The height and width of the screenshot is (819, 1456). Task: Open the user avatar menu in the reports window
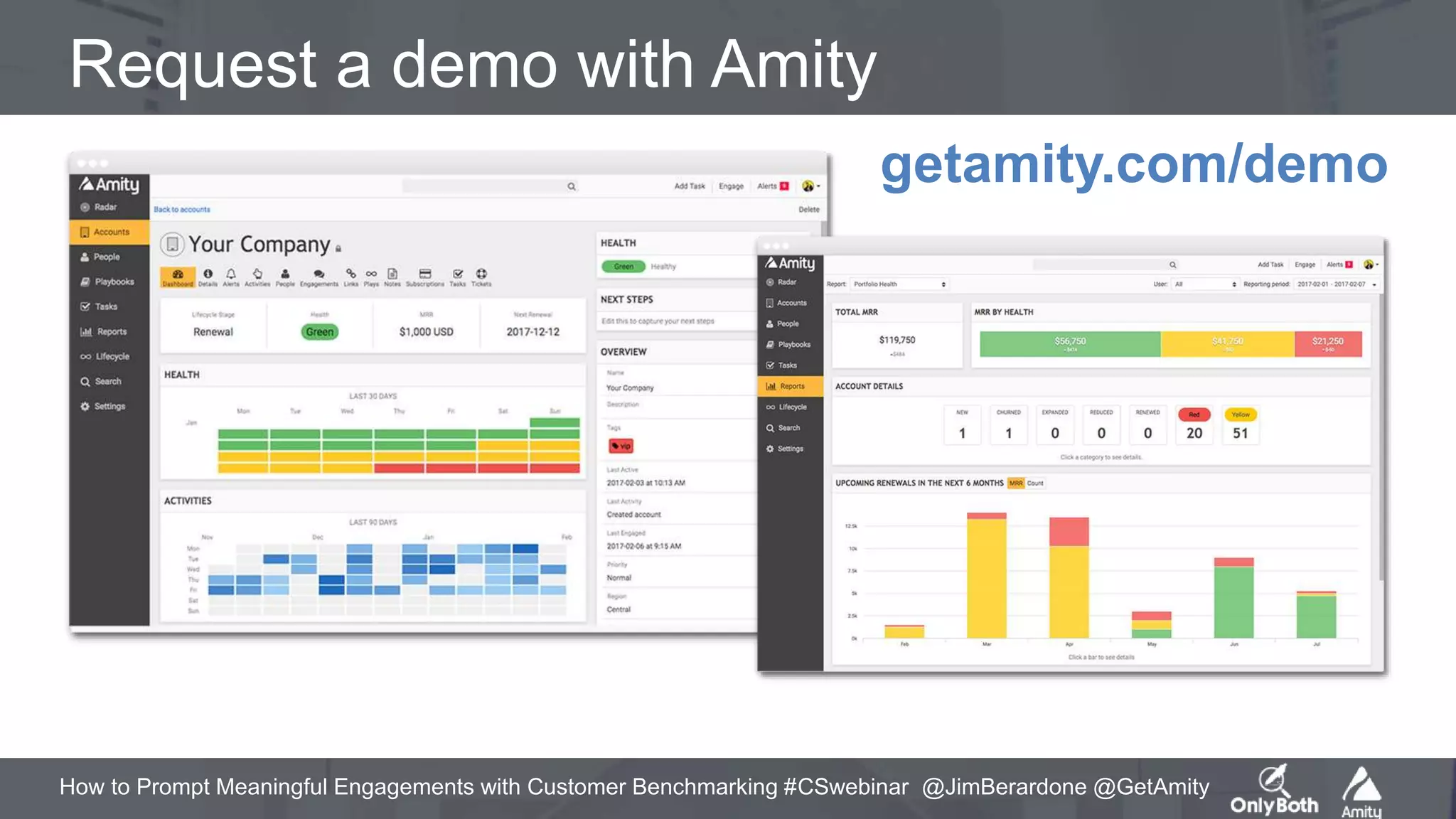pos(1371,264)
